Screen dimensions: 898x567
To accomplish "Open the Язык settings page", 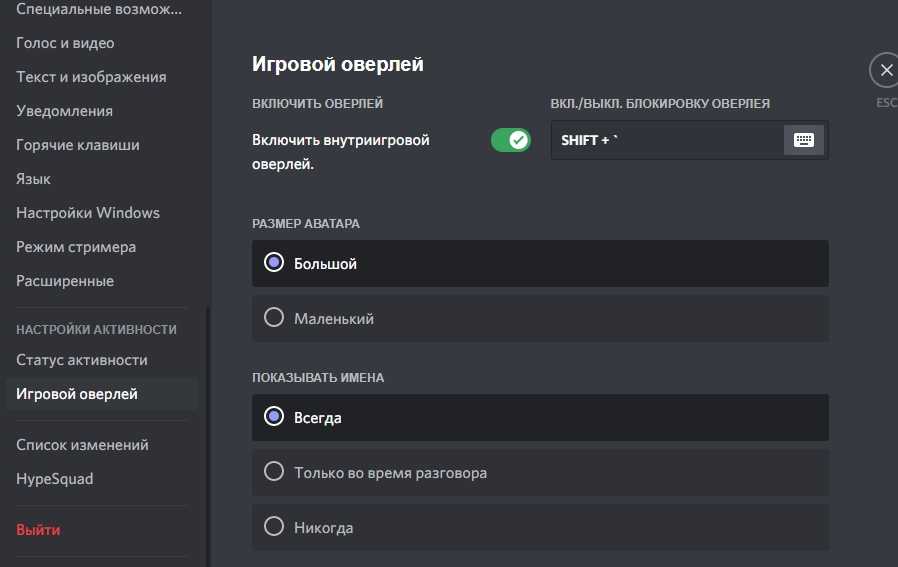I will 33,179.
